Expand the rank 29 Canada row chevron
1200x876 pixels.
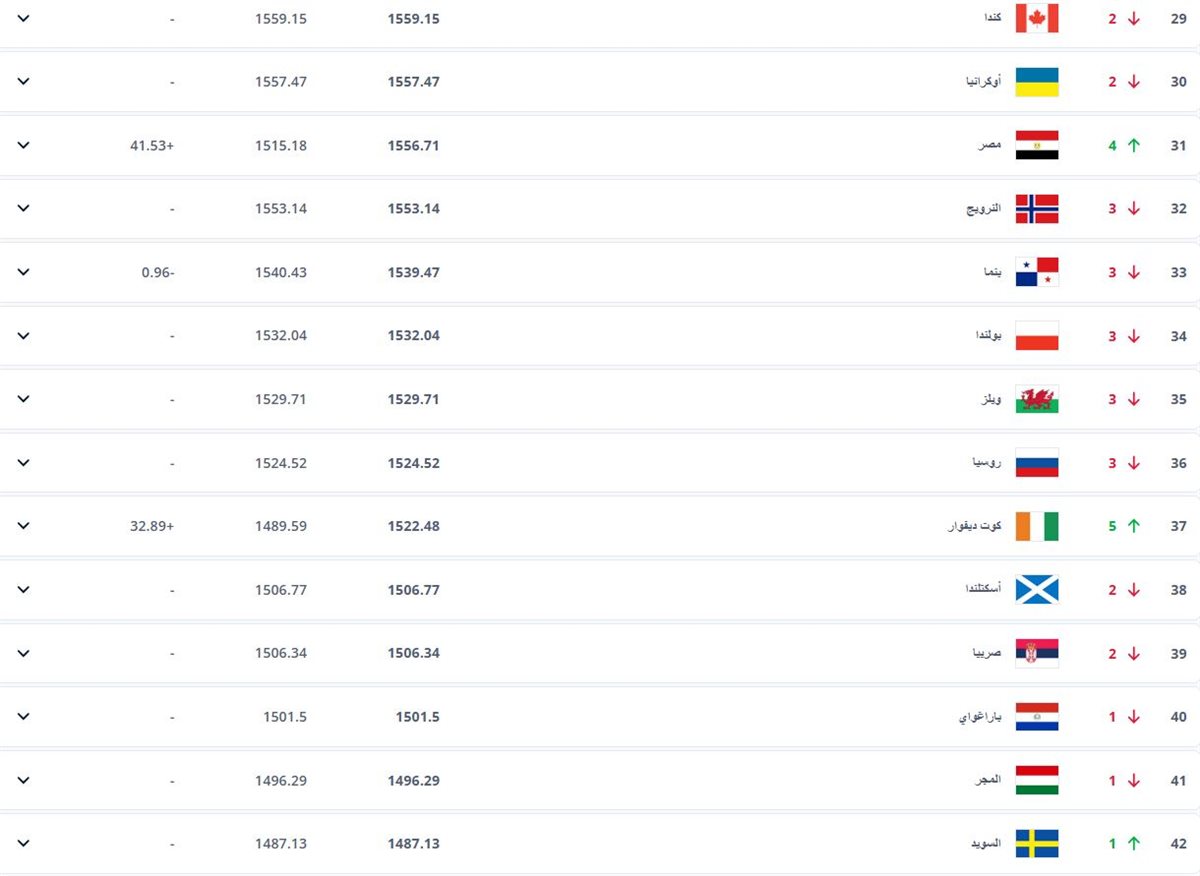coord(24,18)
